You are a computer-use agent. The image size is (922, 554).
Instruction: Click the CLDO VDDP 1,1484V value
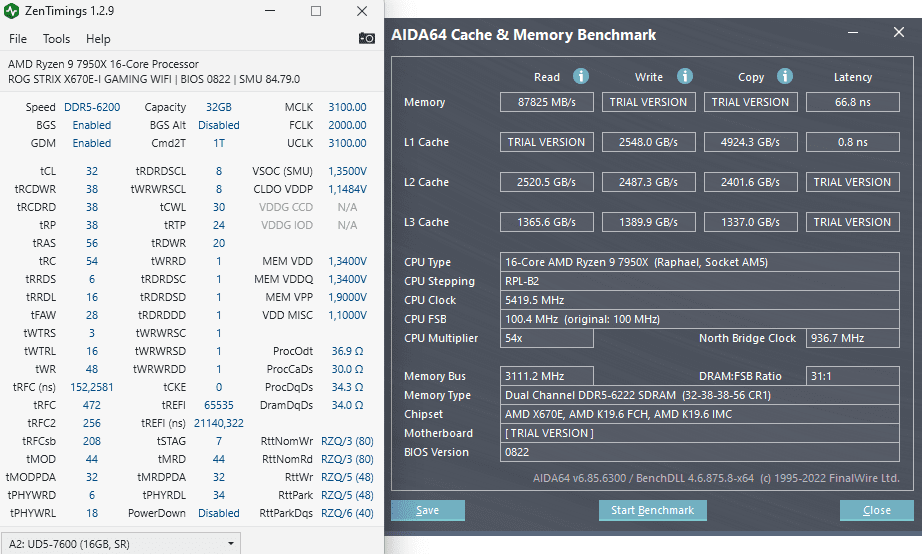[347, 189]
